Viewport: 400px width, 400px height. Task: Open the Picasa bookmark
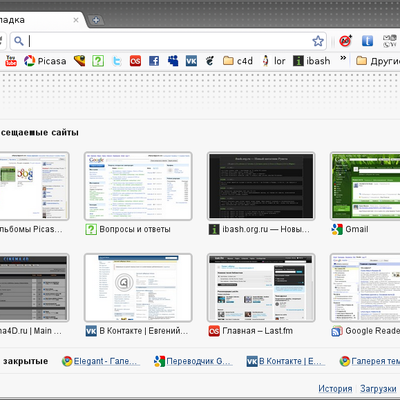(45, 61)
